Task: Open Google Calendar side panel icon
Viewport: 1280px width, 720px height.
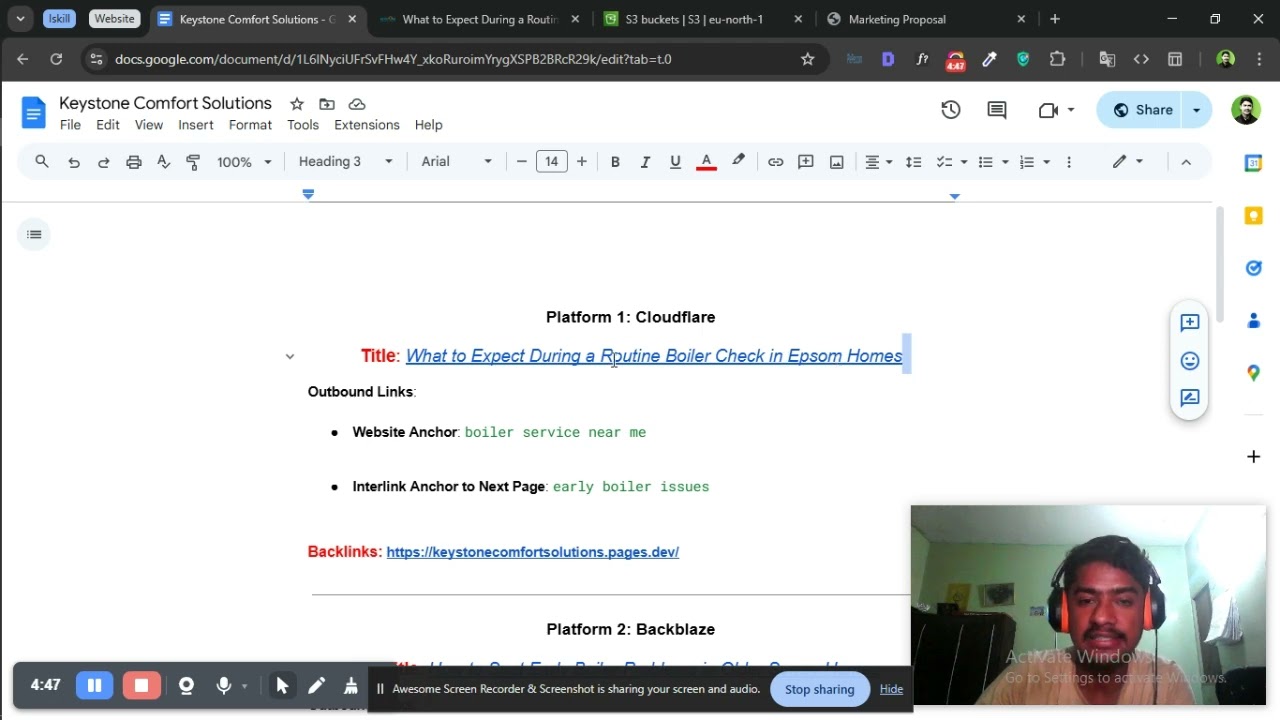Action: (1253, 163)
